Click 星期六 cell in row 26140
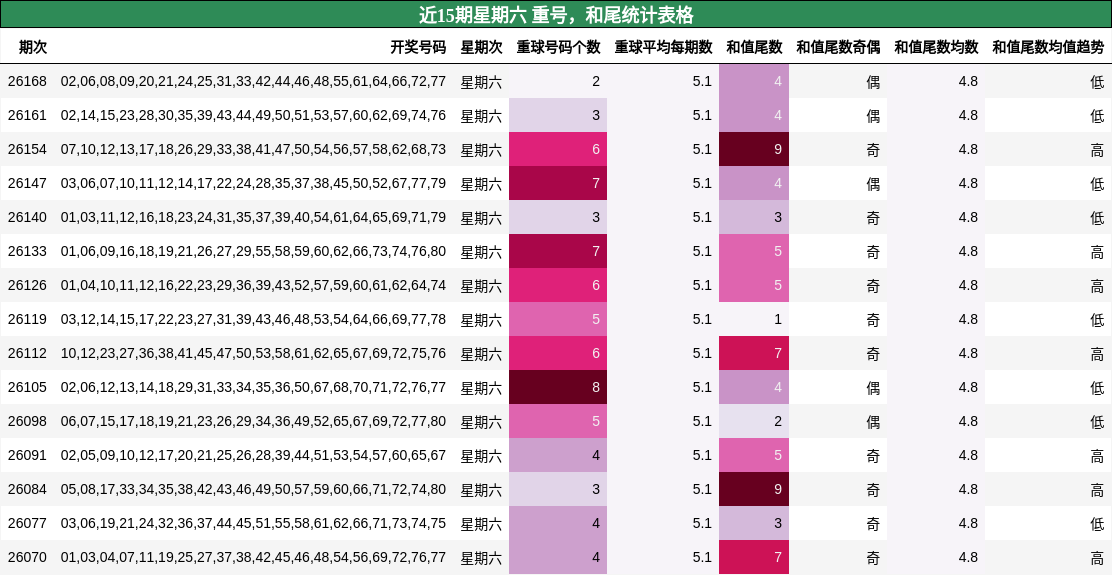Viewport: 1112px width, 575px height. pos(482,218)
